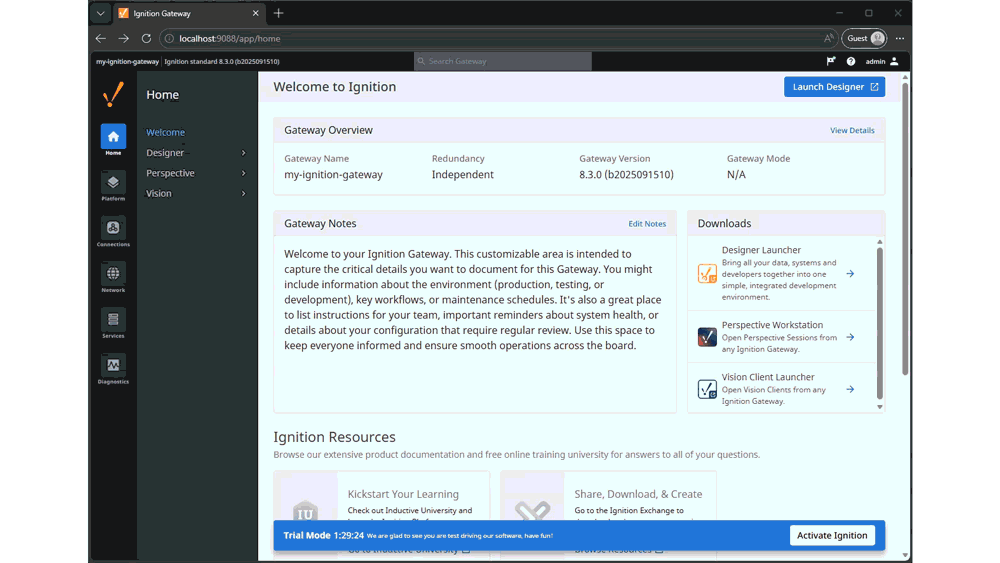Click the Trial Mode timer text

(x=323, y=535)
